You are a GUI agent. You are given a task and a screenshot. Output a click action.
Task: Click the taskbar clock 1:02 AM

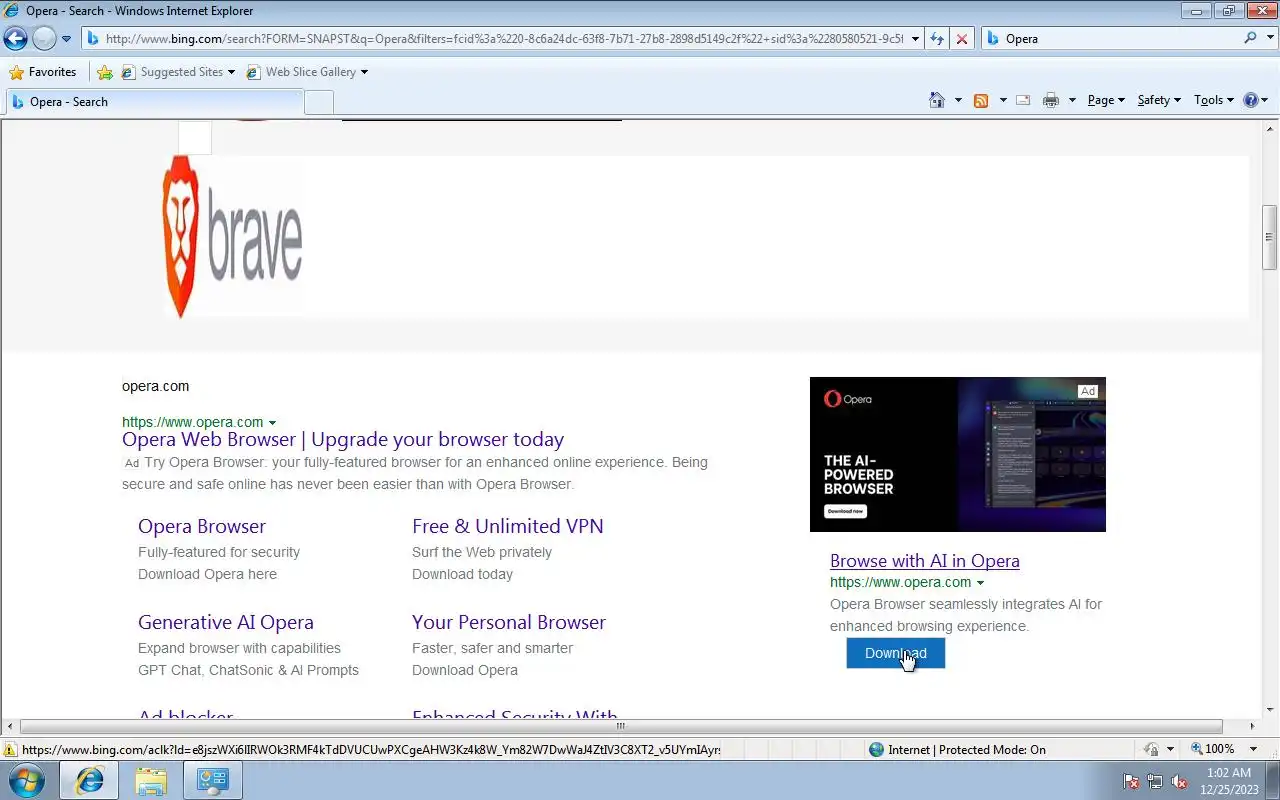(x=1228, y=773)
